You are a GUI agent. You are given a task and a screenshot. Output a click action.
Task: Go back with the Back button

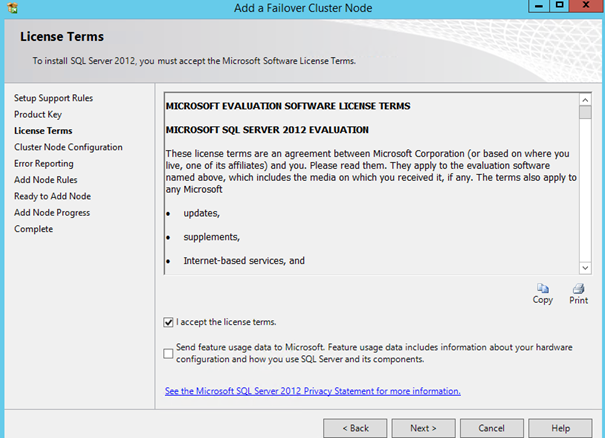coord(356,428)
